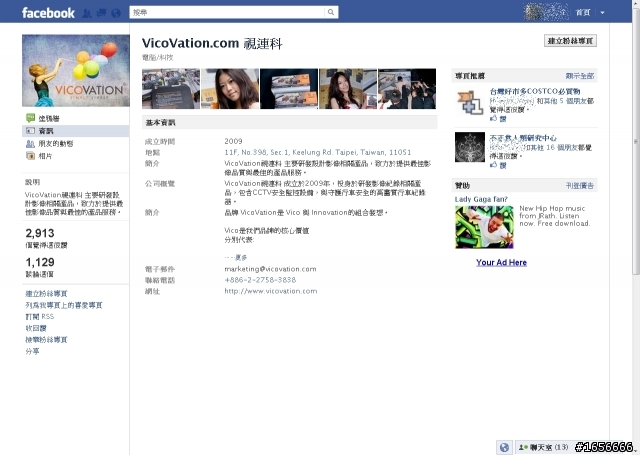This screenshot has height=455, width=640.
Task: Click the 2,913 likes count
Action: 40,233
